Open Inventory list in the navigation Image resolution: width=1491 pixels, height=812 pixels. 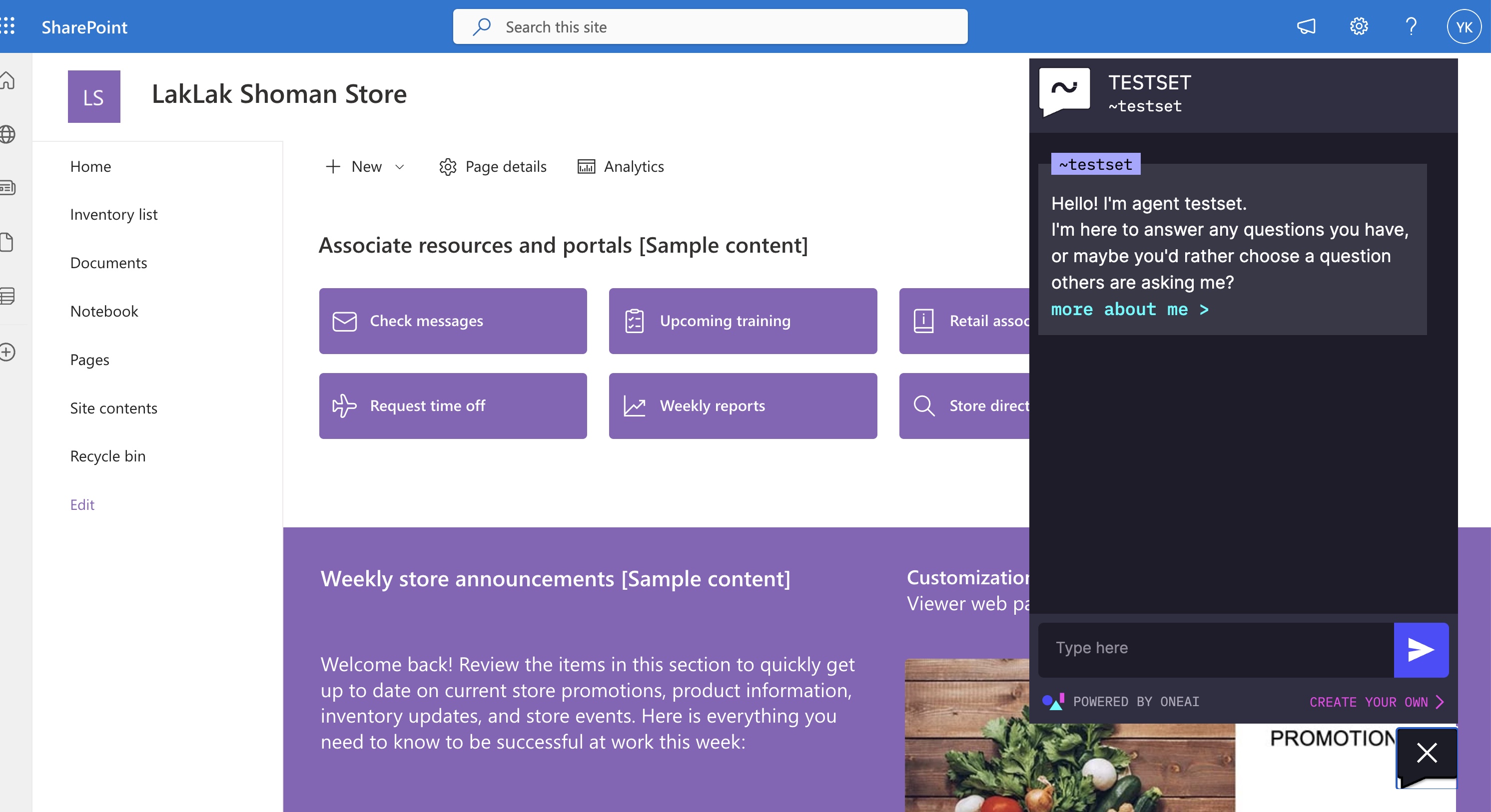(x=113, y=215)
